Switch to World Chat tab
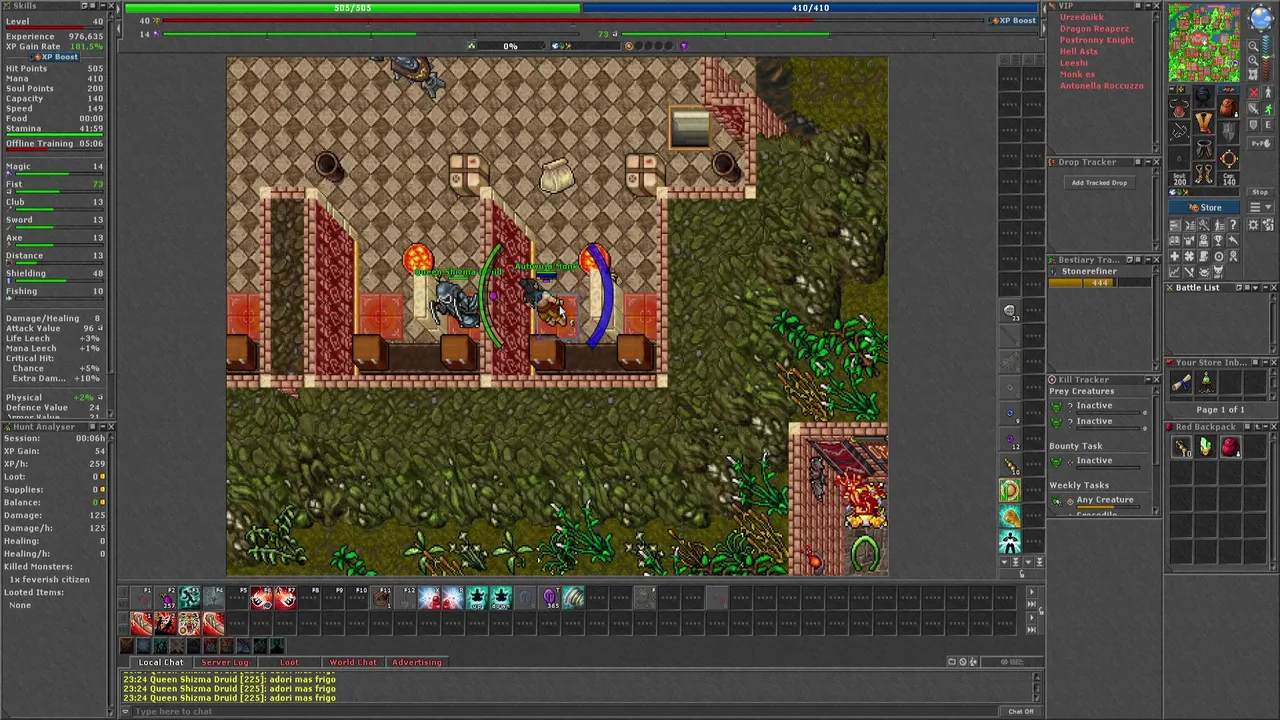This screenshot has width=1280, height=720. coord(353,662)
